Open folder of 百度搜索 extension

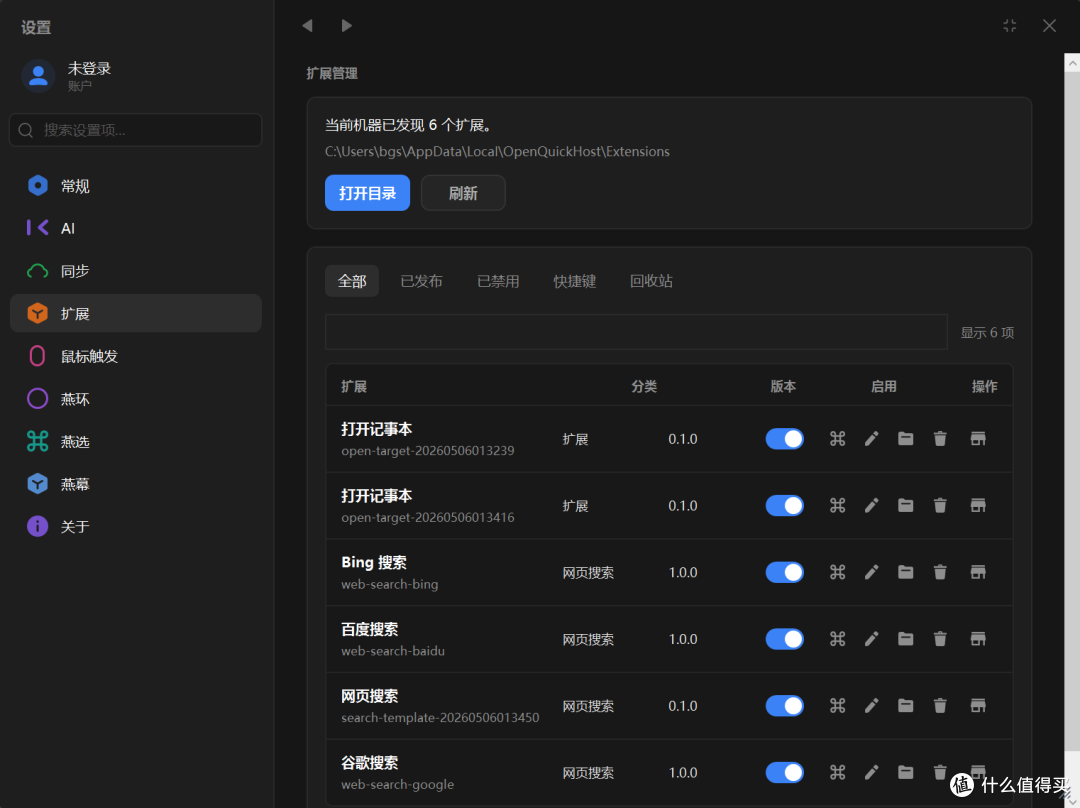click(905, 639)
